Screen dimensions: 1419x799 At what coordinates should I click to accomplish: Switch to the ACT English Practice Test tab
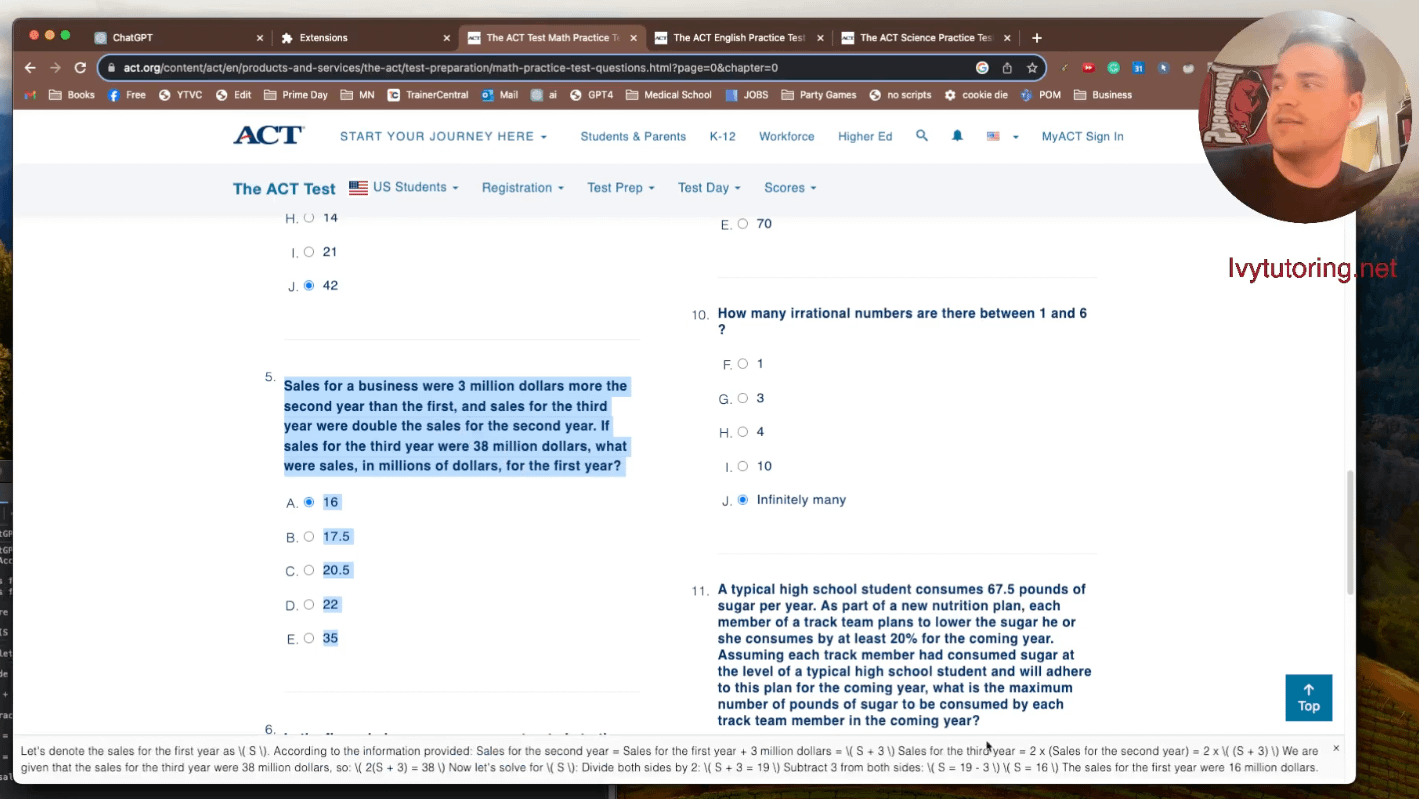[x=738, y=38]
